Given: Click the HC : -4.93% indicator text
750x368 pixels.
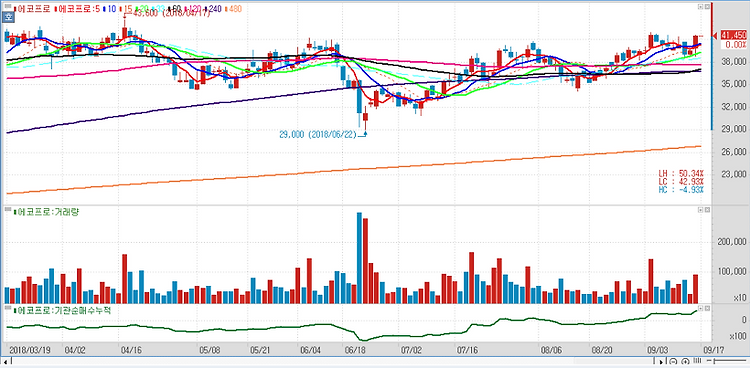Looking at the screenshot, I should coord(681,190).
